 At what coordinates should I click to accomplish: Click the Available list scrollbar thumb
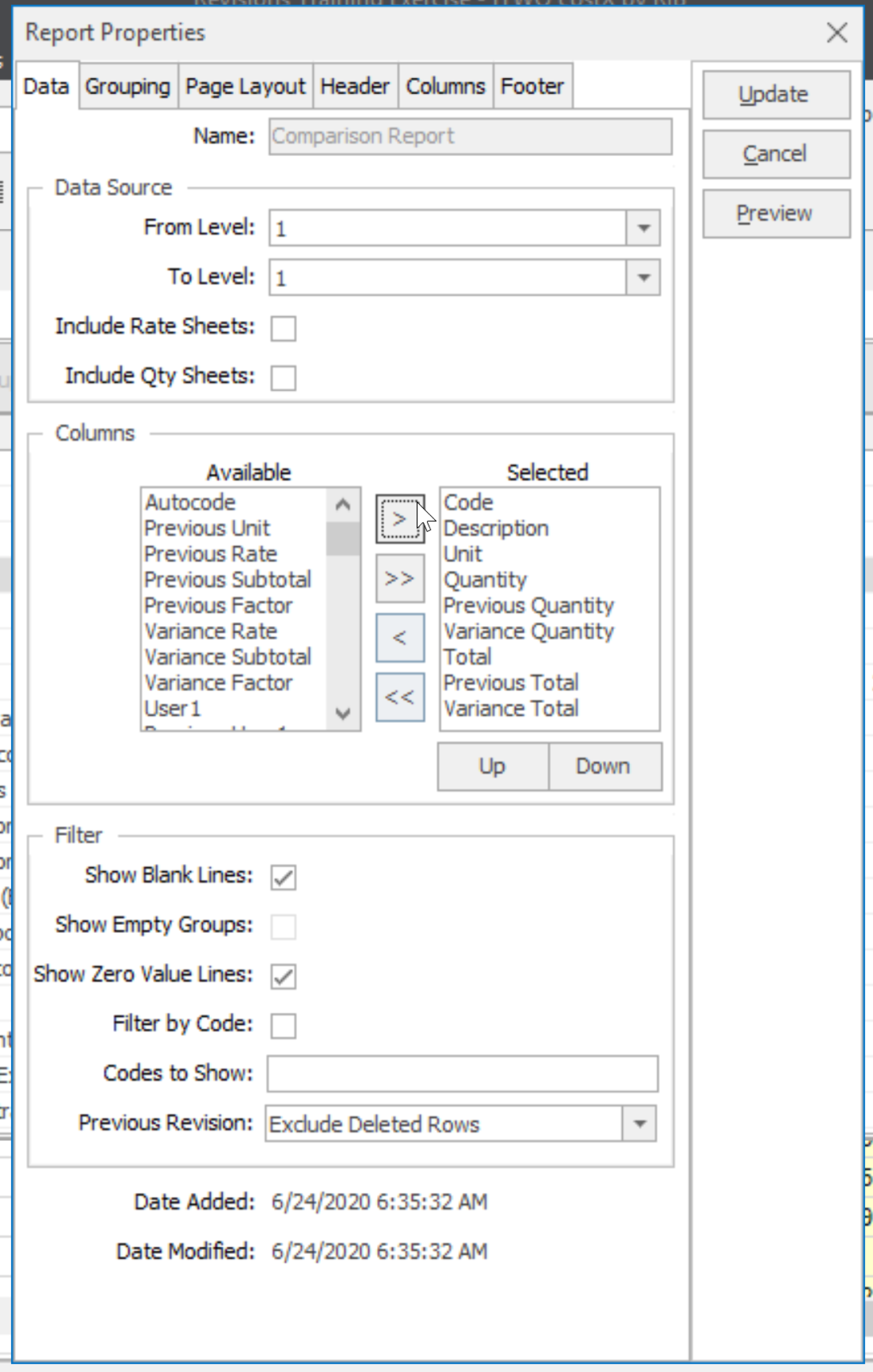[x=343, y=538]
